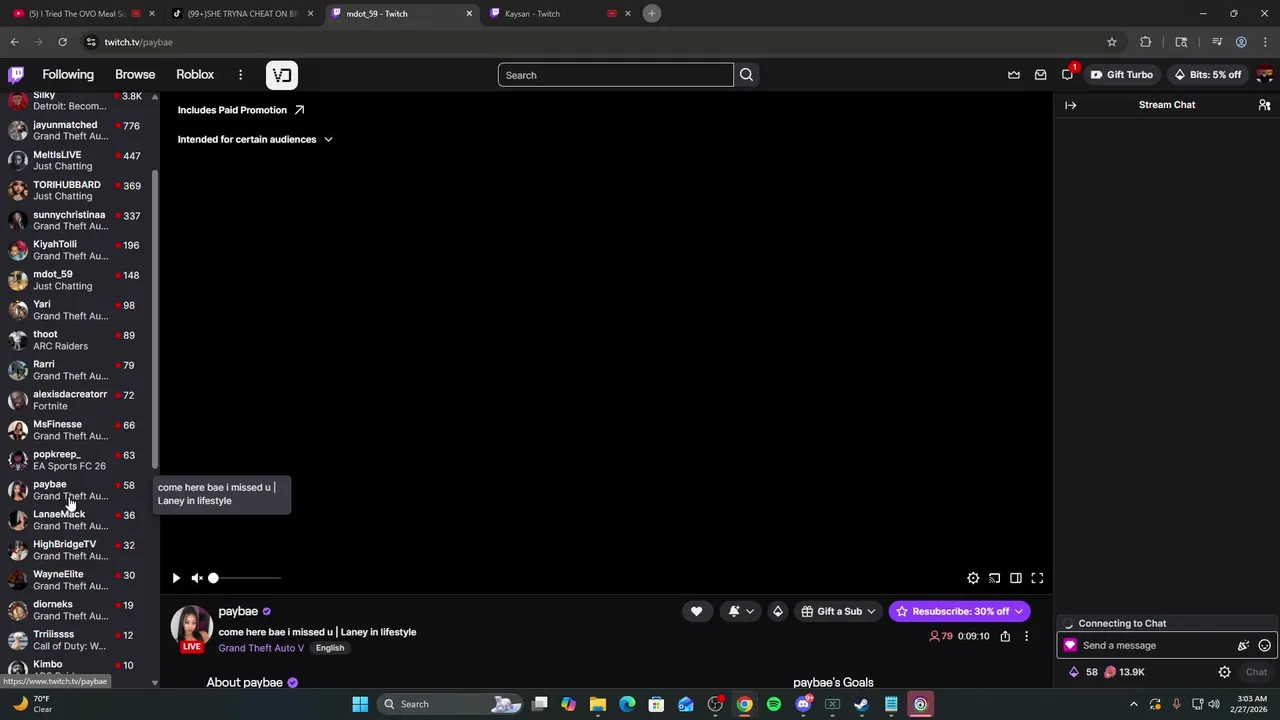This screenshot has width=1280, height=720.
Task: Click the Twitch home logo
Action: click(16, 75)
